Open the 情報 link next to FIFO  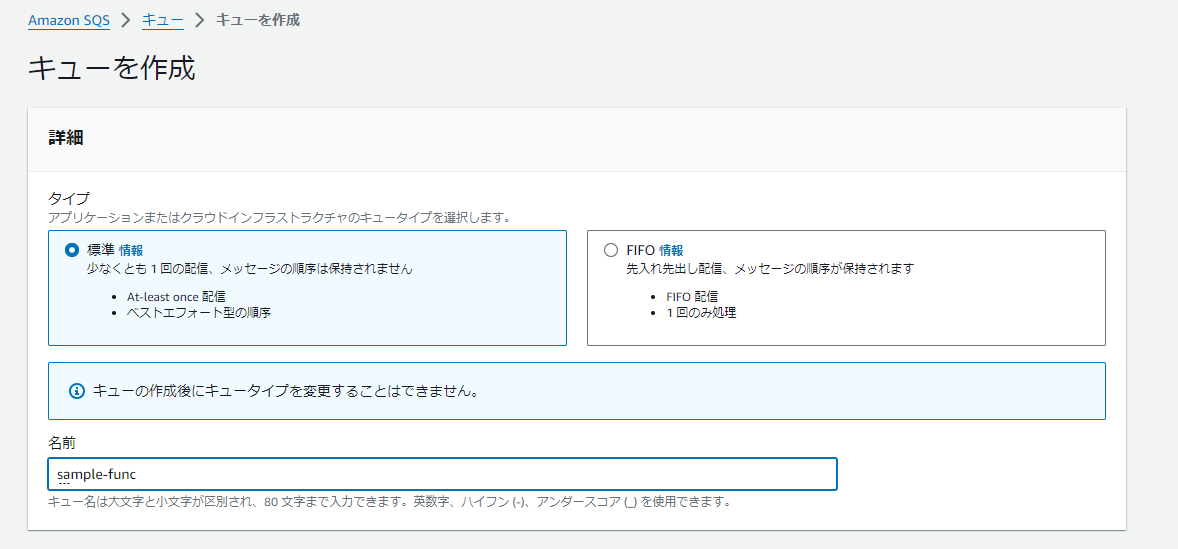click(671, 250)
